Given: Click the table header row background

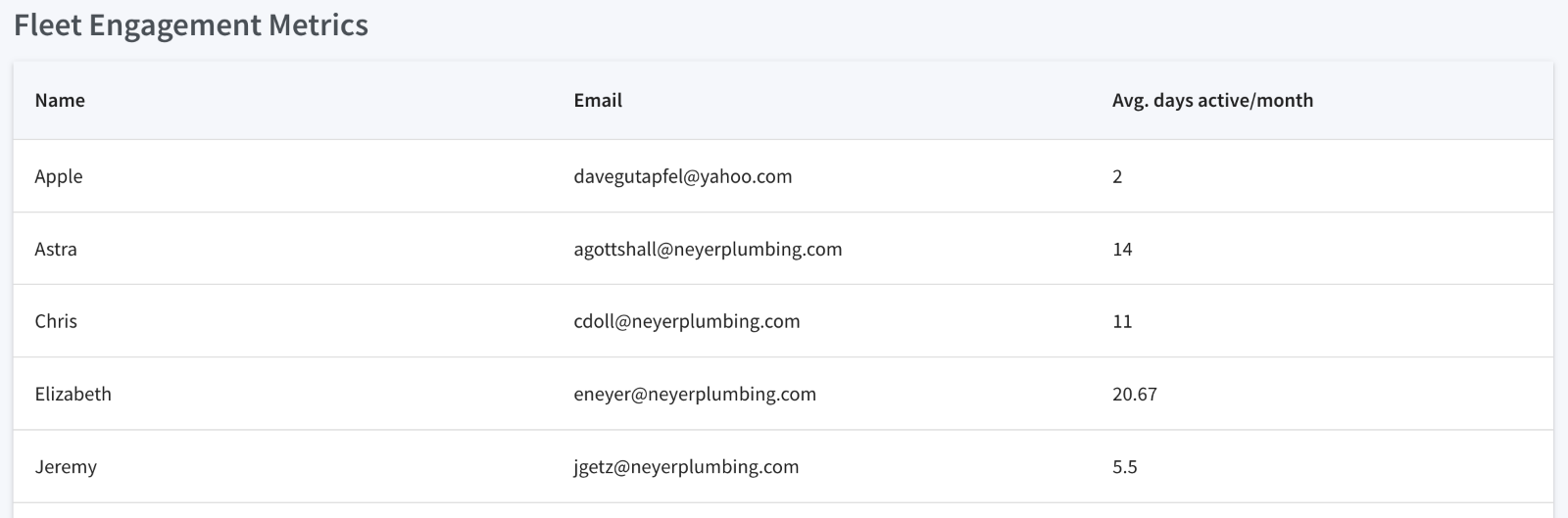Looking at the screenshot, I should 783,100.
